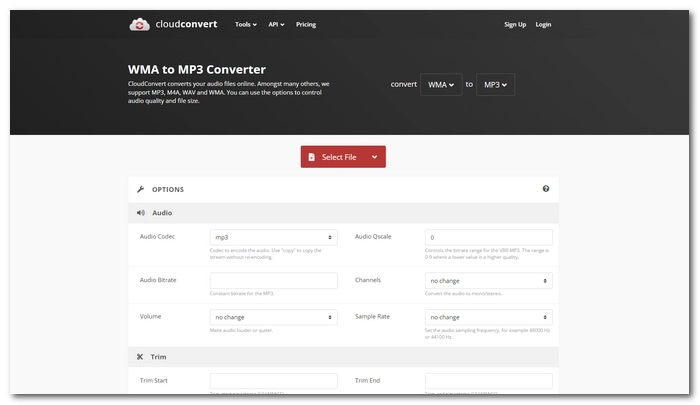Expand the Volume no change dropdown
The image size is (700, 405).
[x=273, y=317]
